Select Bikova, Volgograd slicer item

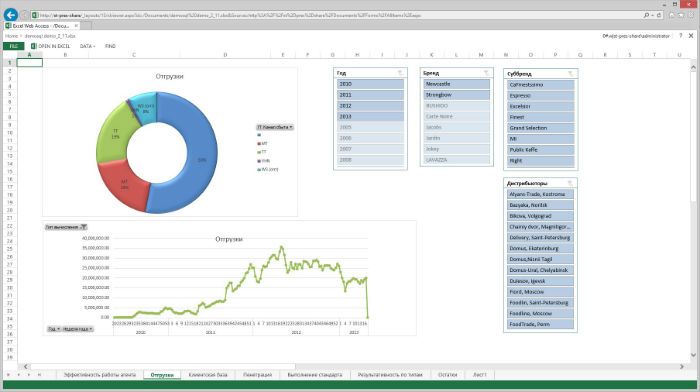[540, 216]
